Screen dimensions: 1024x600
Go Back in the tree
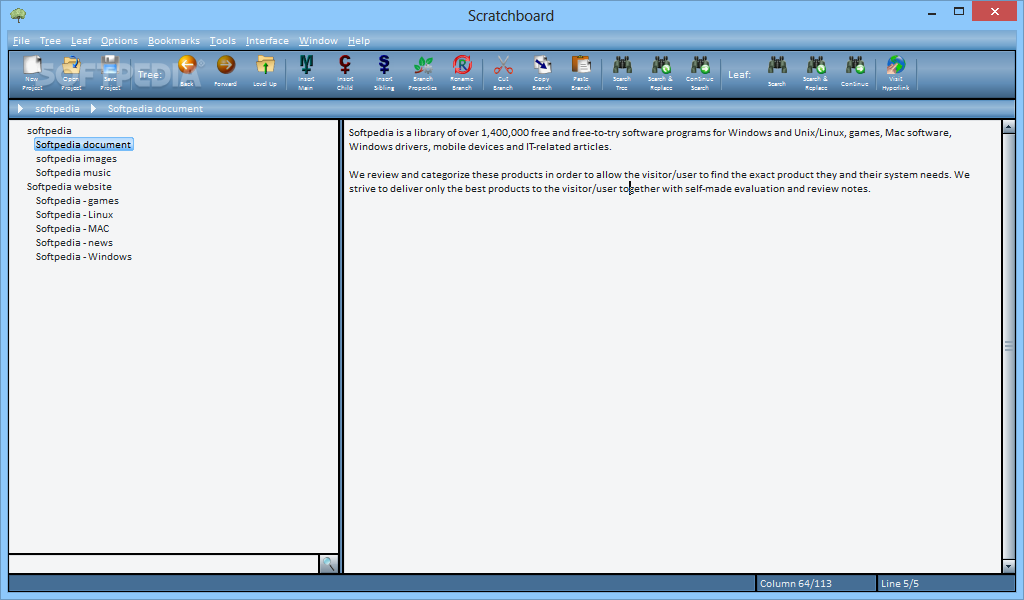tap(187, 71)
